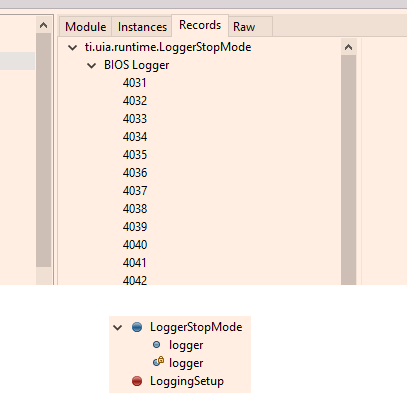Click the Records pane scroll-up arrow

tap(348, 47)
